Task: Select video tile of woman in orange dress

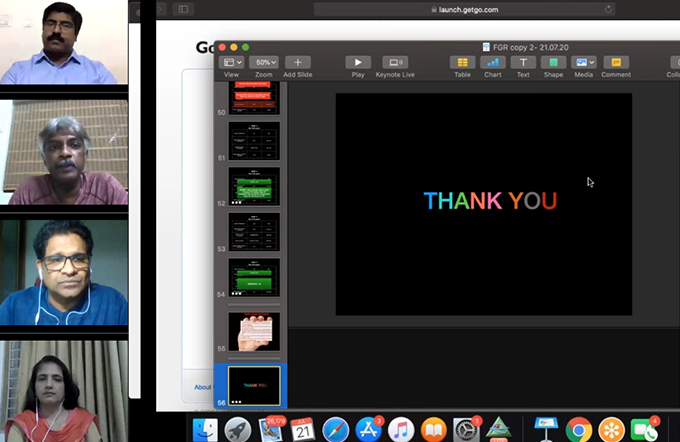Action: [x=64, y=391]
